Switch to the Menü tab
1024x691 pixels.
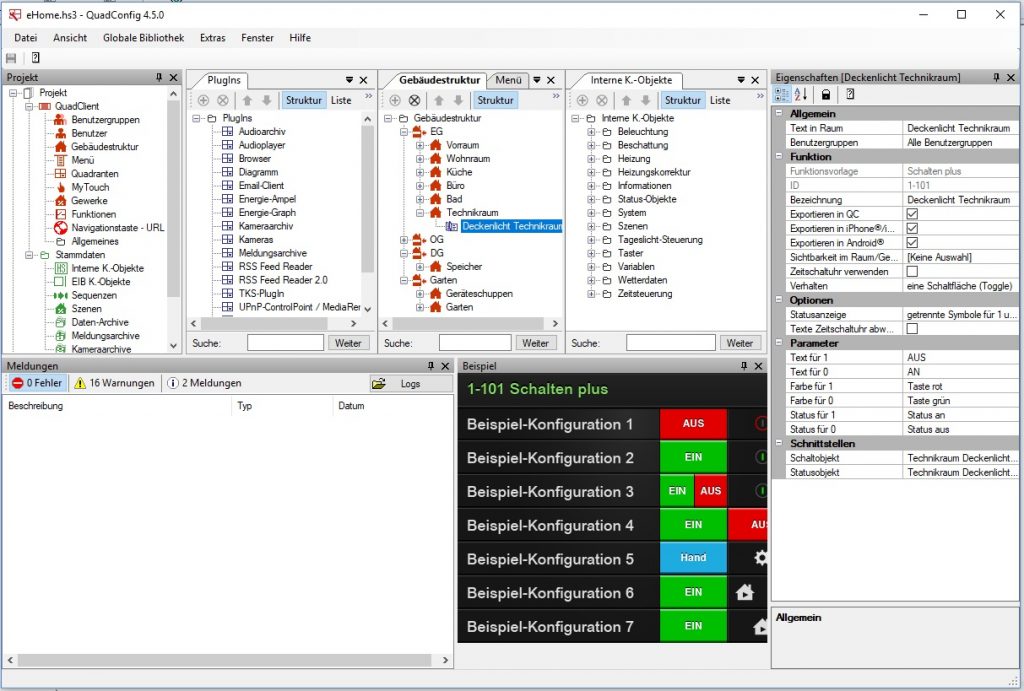tap(508, 80)
